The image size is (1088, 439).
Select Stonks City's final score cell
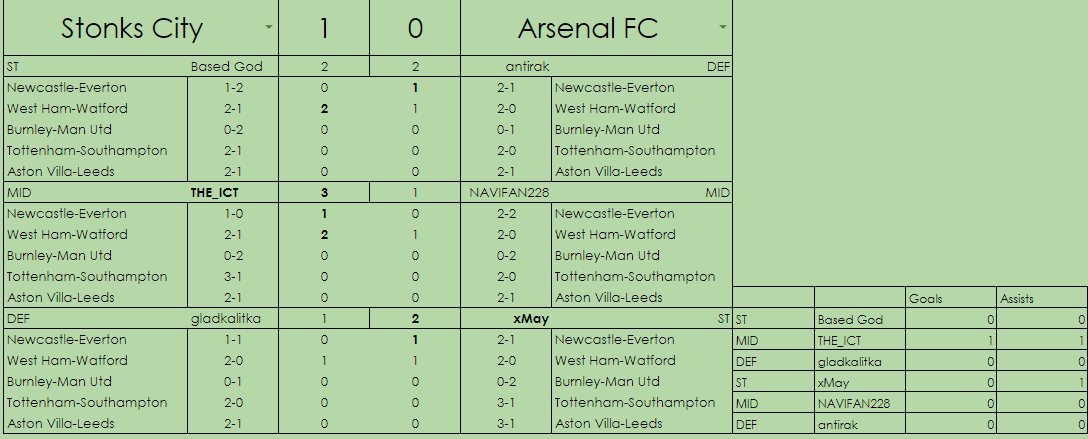[x=323, y=28]
